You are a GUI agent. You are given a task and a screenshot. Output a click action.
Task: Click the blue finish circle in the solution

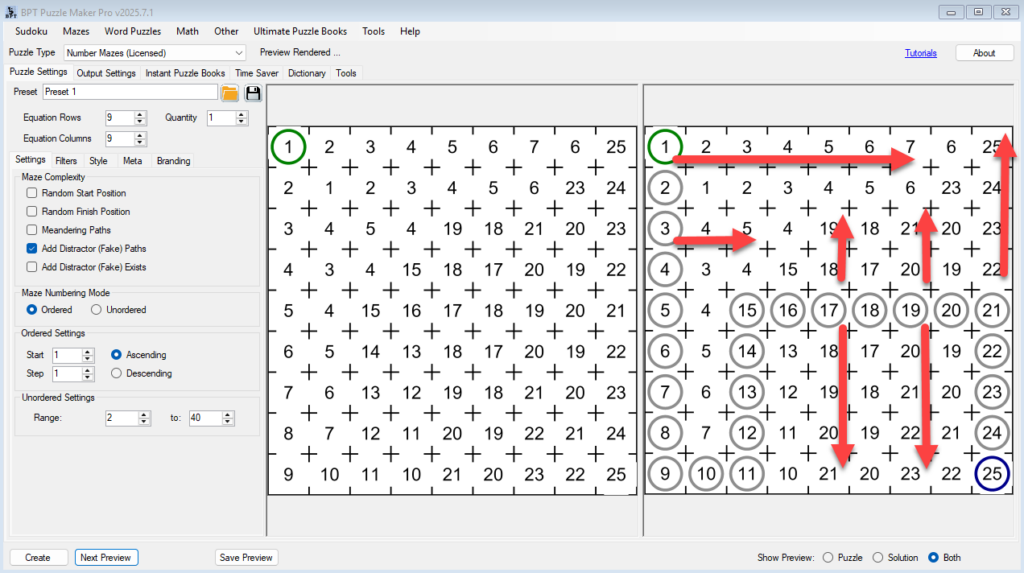(991, 474)
